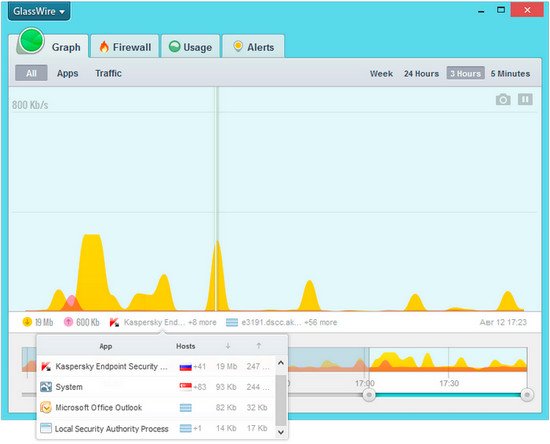Click the Singapore flag in System row

[x=186, y=387]
